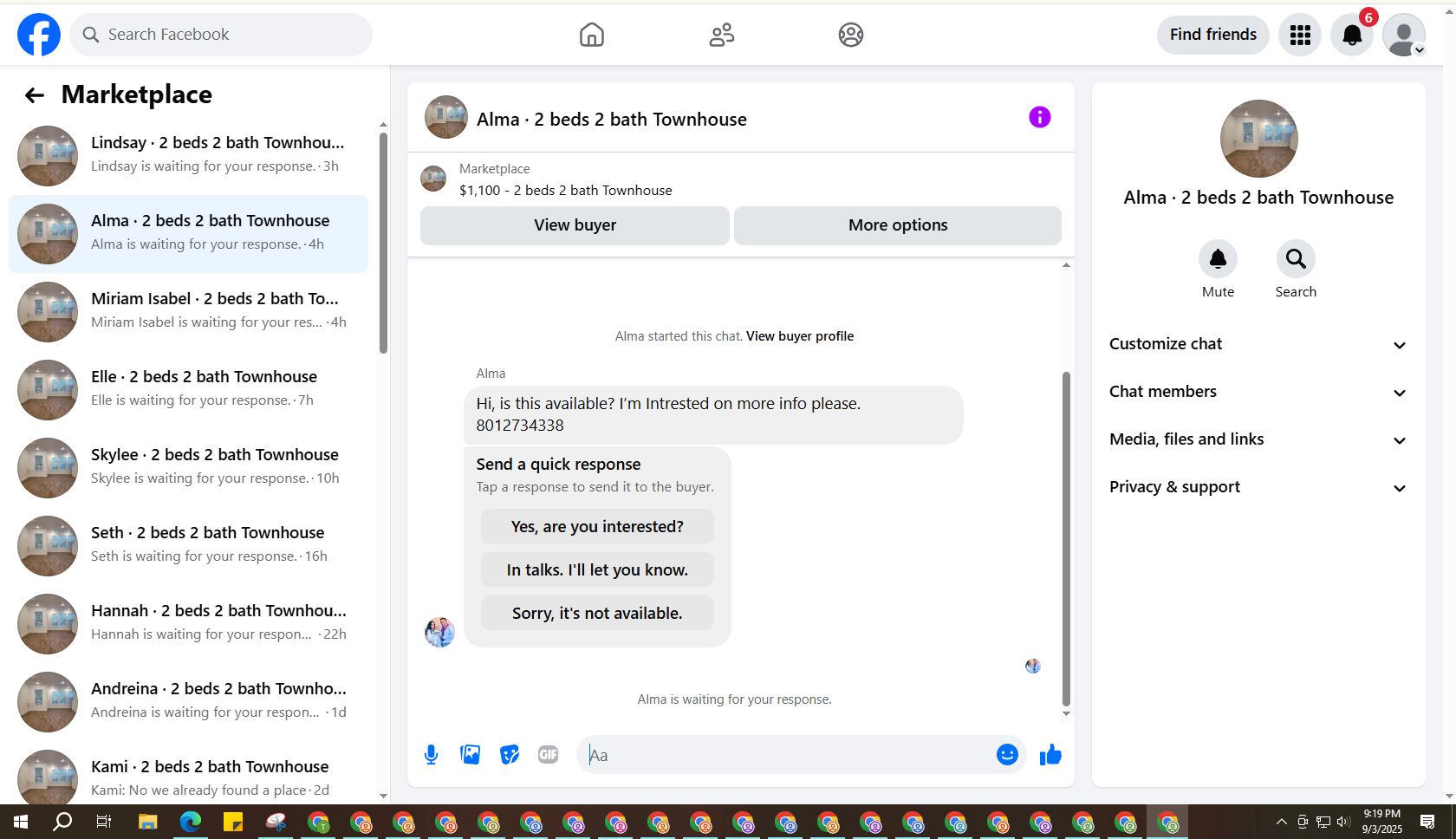Open Lindsay's townhouse conversation
The height and width of the screenshot is (839, 1456).
pyautogui.click(x=188, y=156)
